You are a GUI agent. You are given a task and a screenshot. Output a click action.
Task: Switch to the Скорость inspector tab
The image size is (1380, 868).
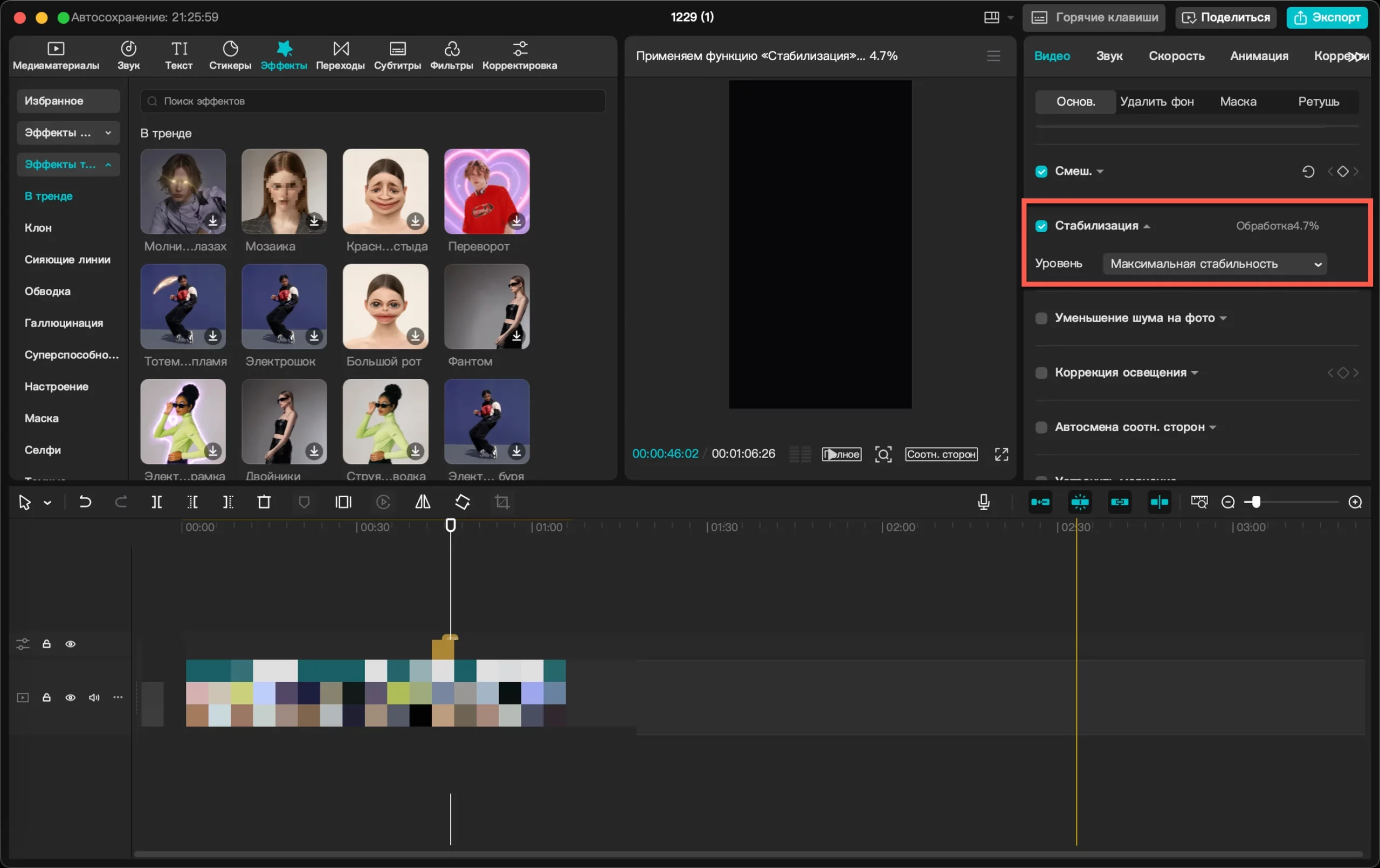point(1176,55)
